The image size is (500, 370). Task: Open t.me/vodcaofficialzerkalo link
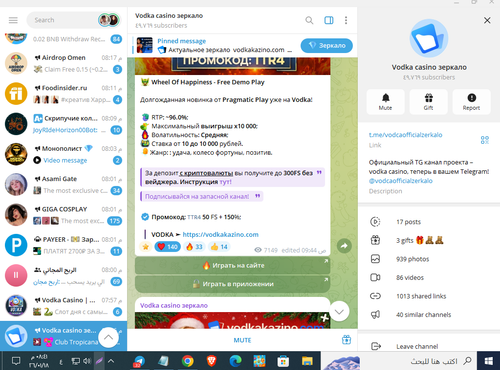pos(405,135)
